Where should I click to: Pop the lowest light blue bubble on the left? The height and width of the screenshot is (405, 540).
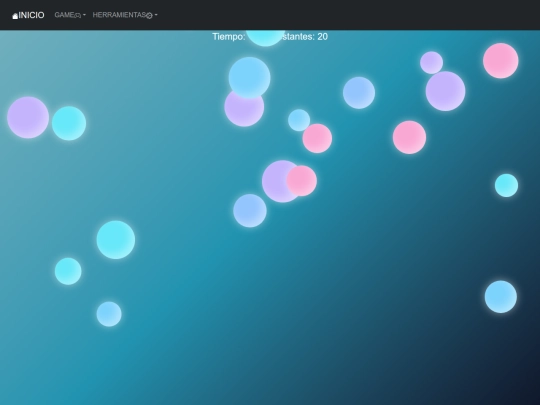pos(109,314)
